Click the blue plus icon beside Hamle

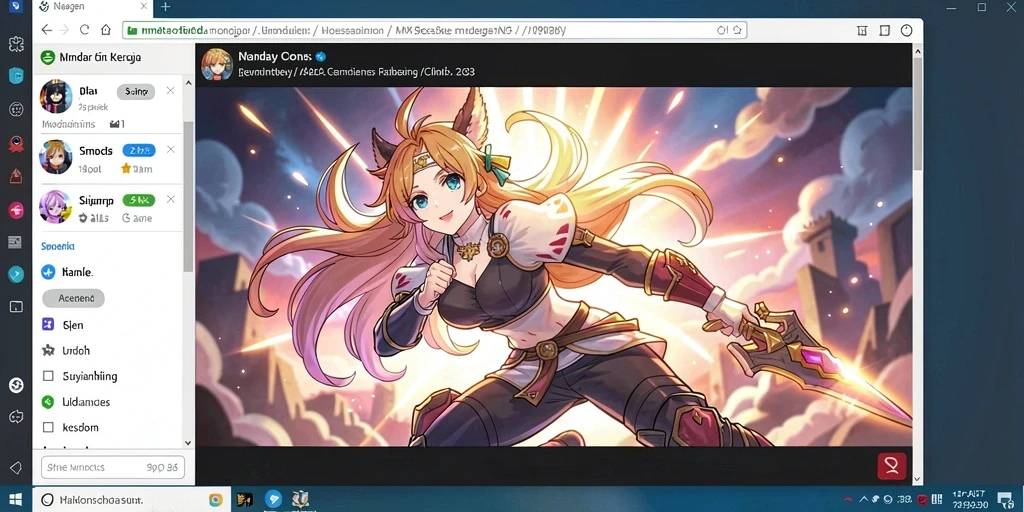click(x=48, y=272)
